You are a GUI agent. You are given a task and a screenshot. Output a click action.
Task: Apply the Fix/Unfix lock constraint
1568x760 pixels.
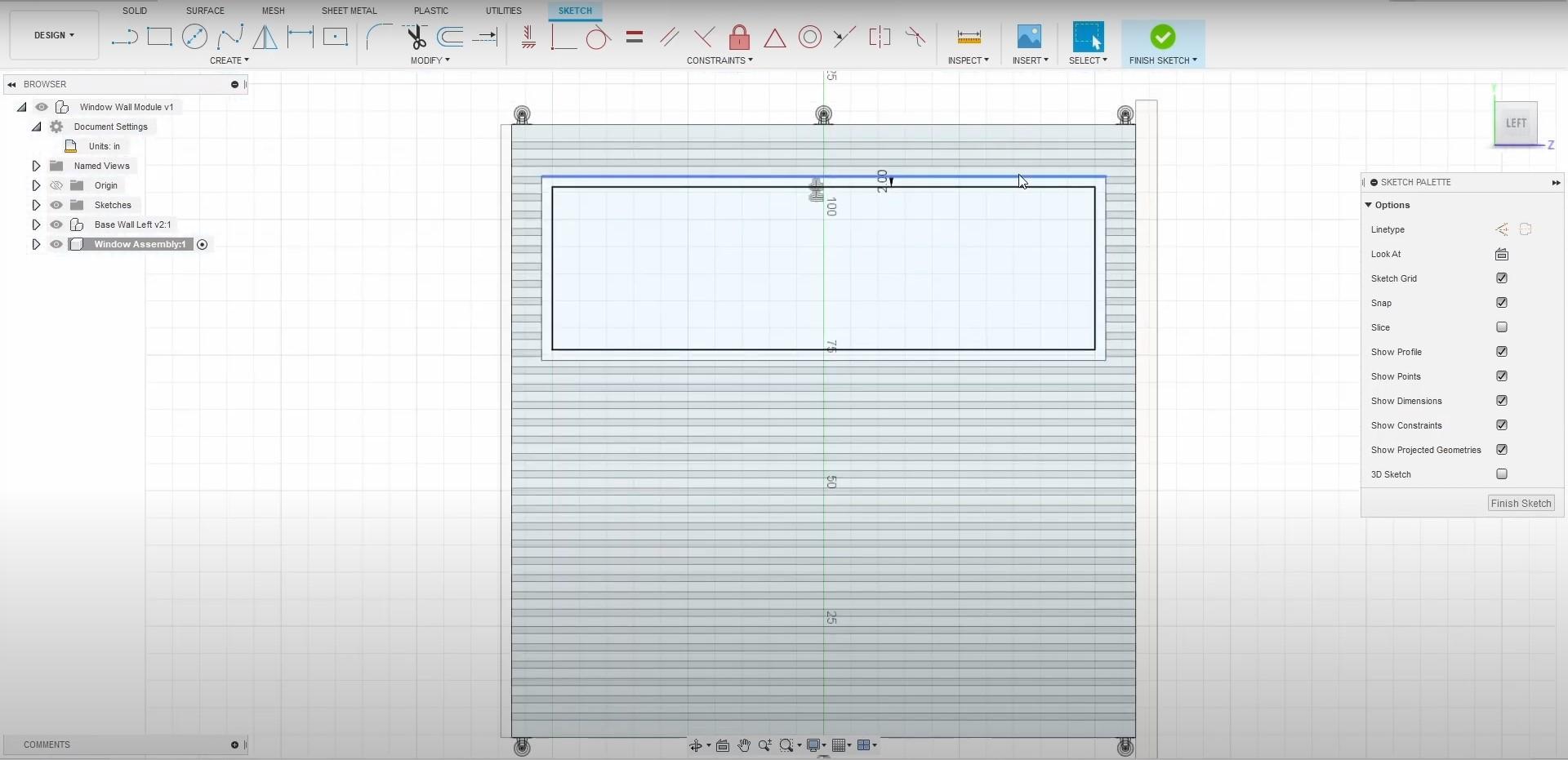739,37
